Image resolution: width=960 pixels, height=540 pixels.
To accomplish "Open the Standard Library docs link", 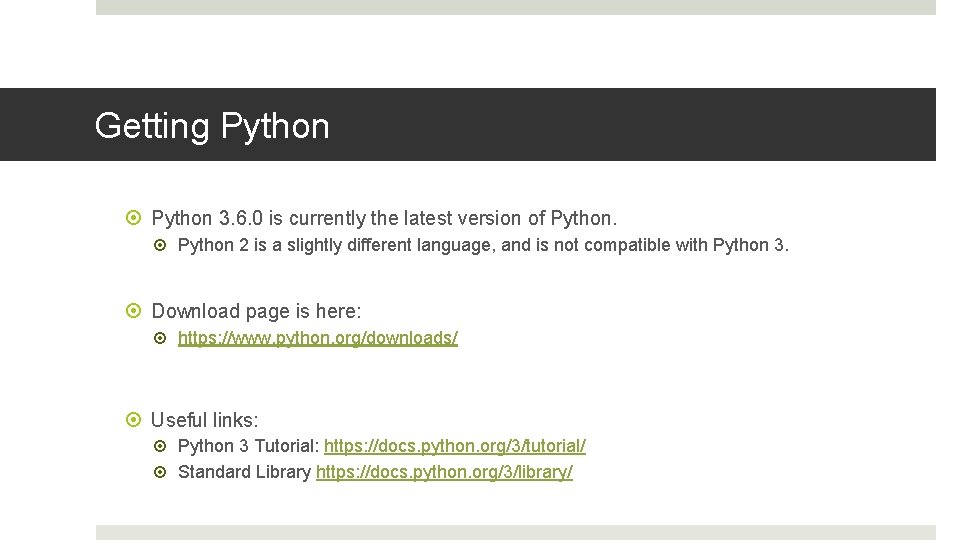I will 444,472.
